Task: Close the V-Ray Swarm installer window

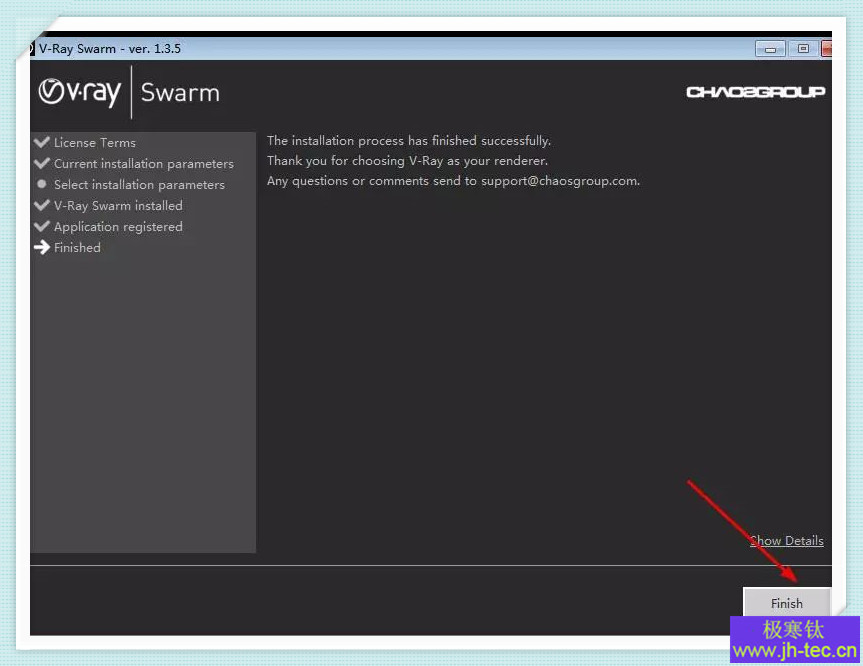Action: 826,49
